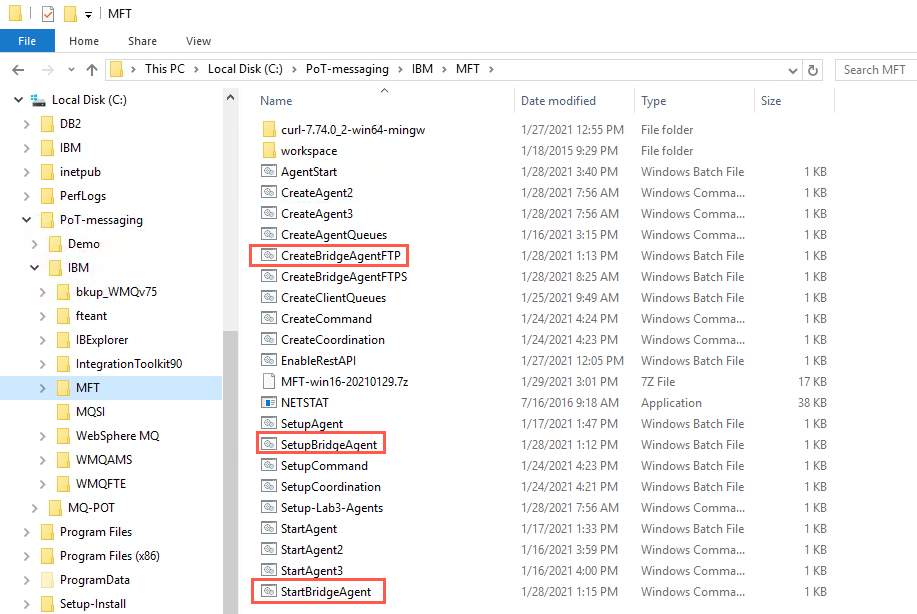Switch to the View ribbon tab

point(198,41)
